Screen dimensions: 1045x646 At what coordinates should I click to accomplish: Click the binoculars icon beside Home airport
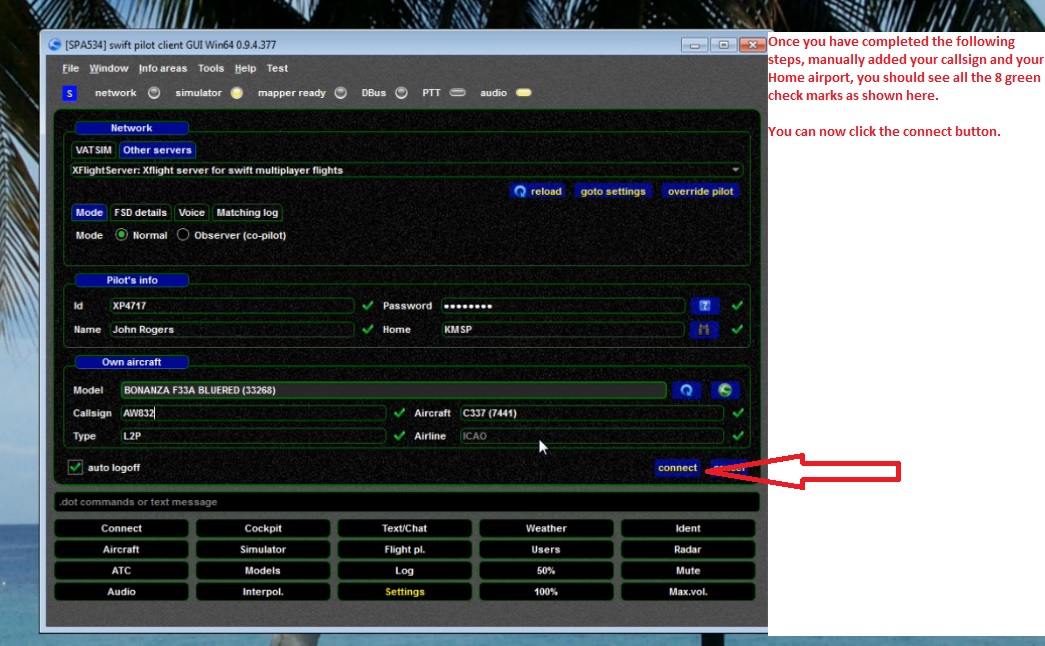pos(704,330)
